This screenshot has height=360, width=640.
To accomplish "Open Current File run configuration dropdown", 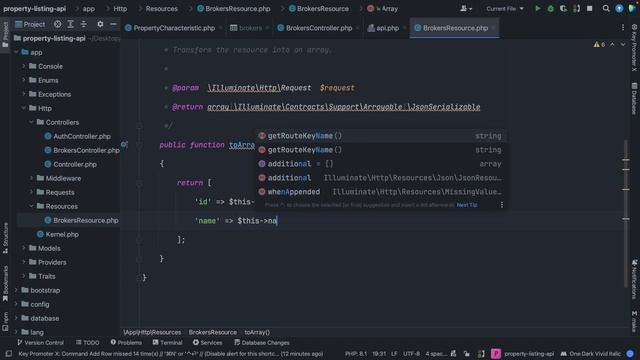I will [x=505, y=9].
